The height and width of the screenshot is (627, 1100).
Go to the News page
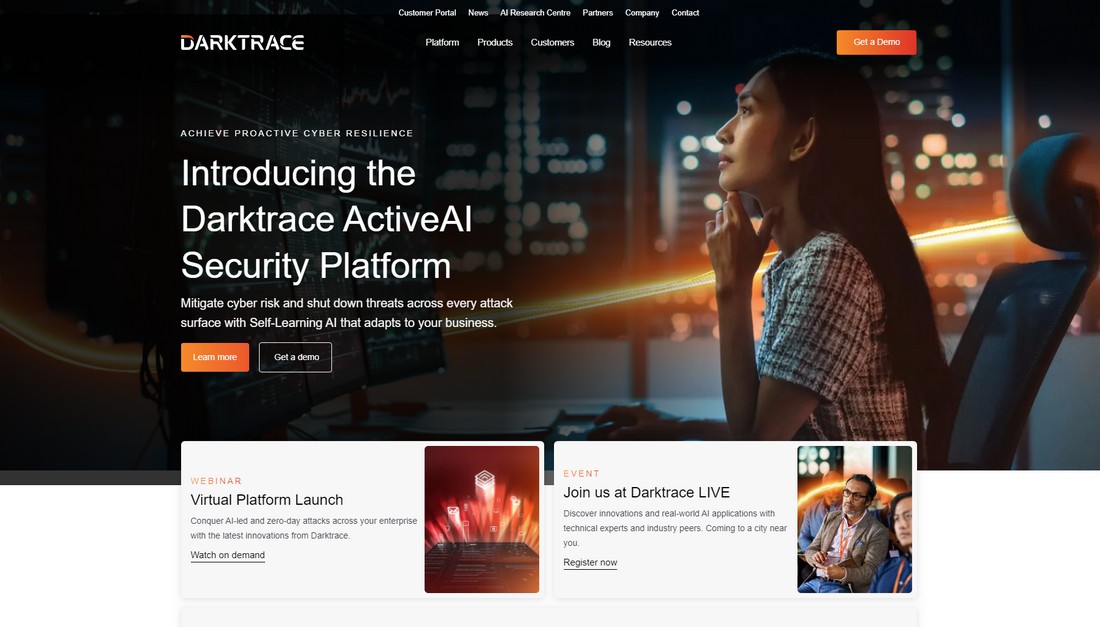click(x=478, y=13)
